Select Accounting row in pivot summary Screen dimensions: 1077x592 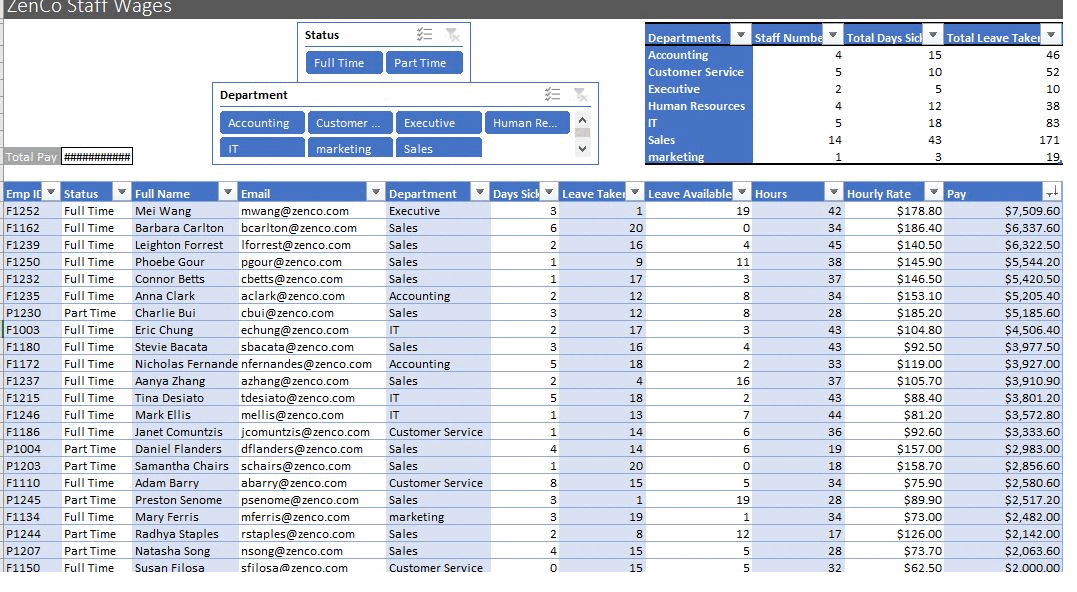854,55
